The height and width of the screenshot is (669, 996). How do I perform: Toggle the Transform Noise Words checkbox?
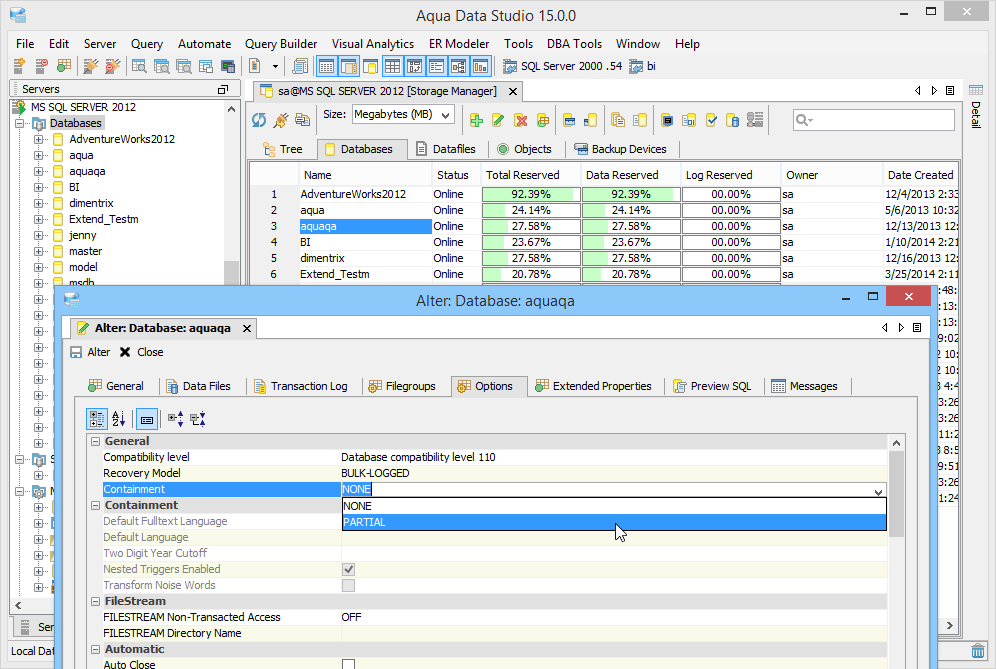pyautogui.click(x=348, y=585)
